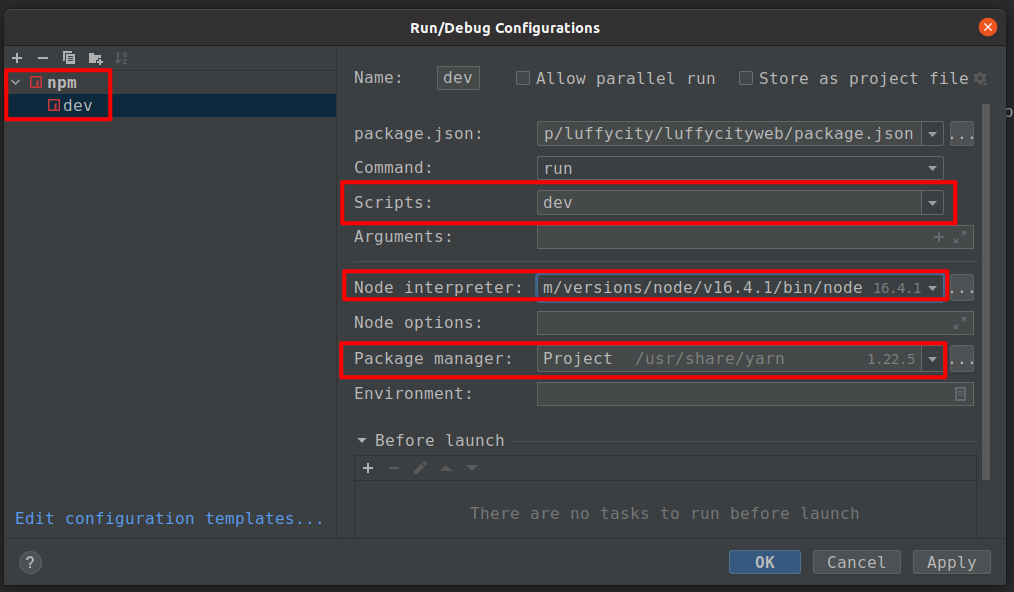Add a new run configuration
This screenshot has height=592, width=1014.
click(17, 58)
